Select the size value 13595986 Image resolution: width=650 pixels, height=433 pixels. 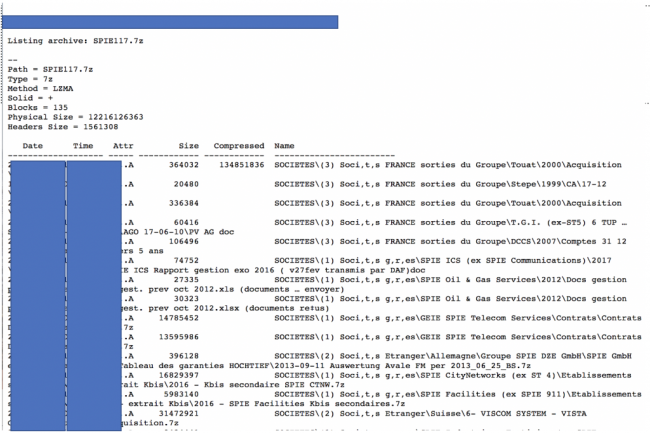point(179,337)
